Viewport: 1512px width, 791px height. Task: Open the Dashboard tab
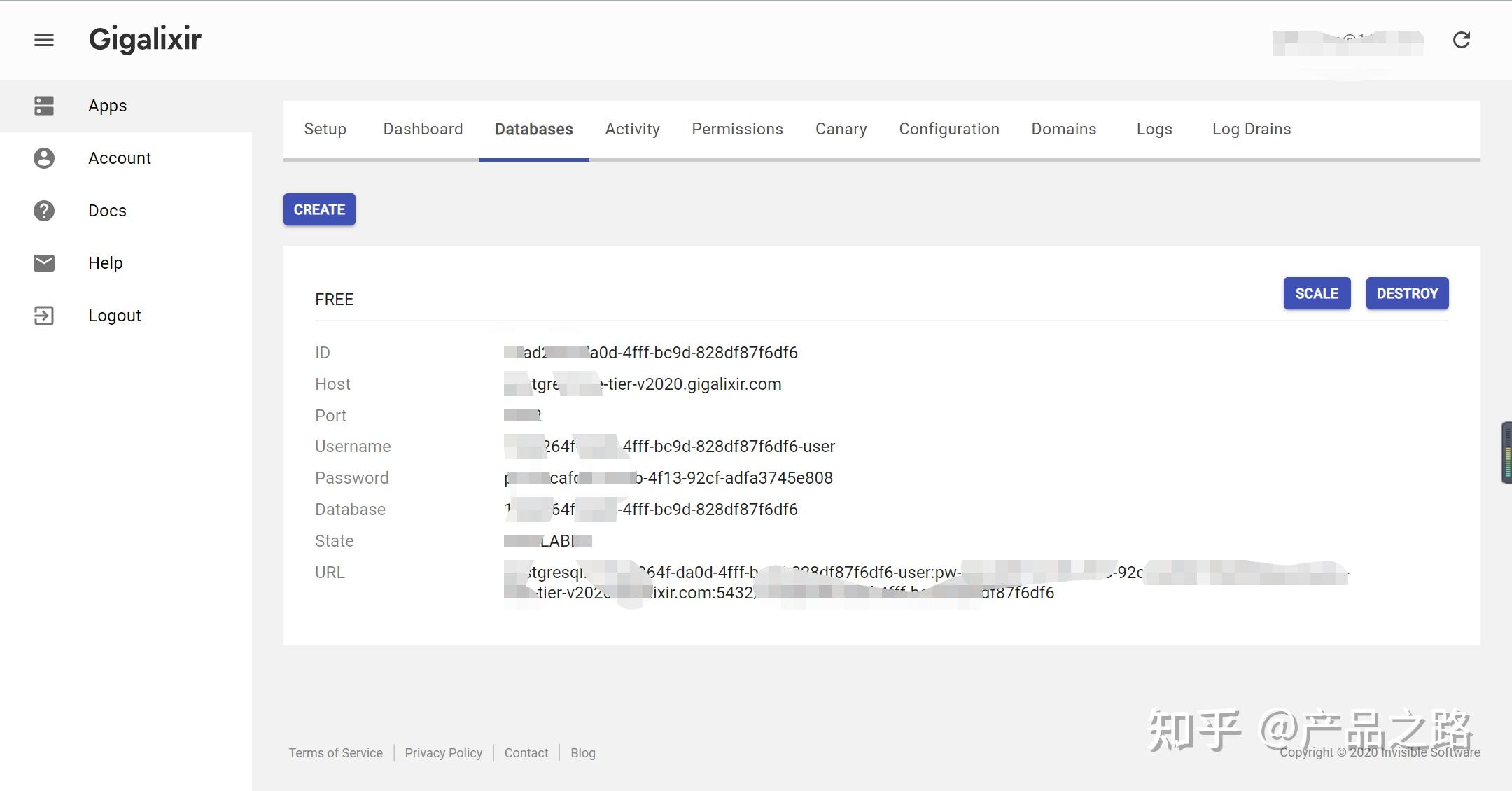pyautogui.click(x=423, y=129)
